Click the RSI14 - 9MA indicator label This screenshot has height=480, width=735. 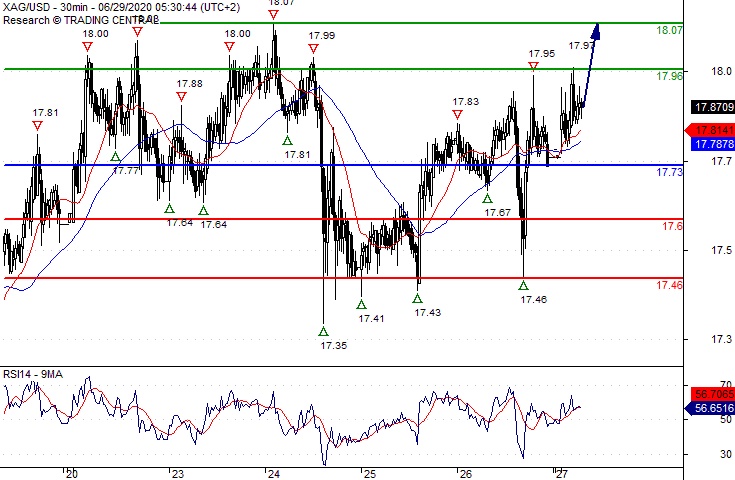click(33, 374)
